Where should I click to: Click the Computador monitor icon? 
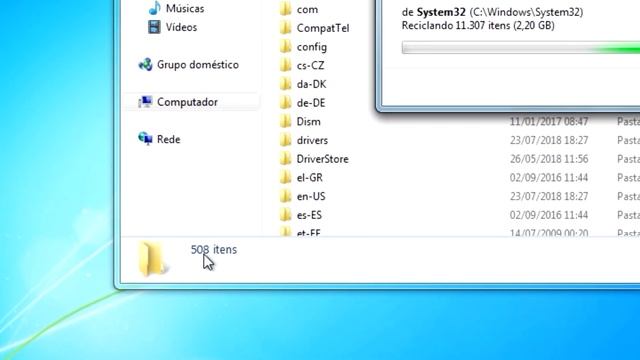(145, 102)
